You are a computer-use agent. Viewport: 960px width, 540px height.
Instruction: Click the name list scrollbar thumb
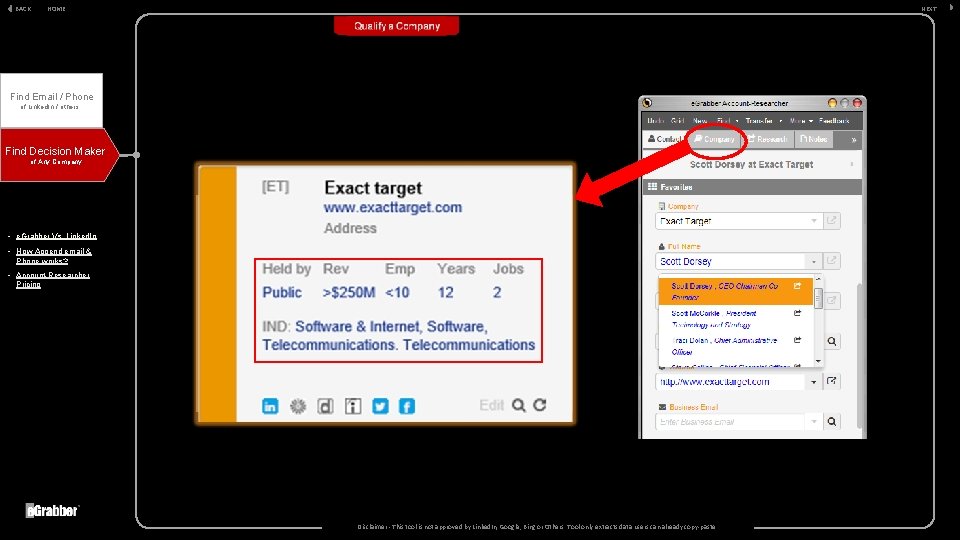[818, 299]
